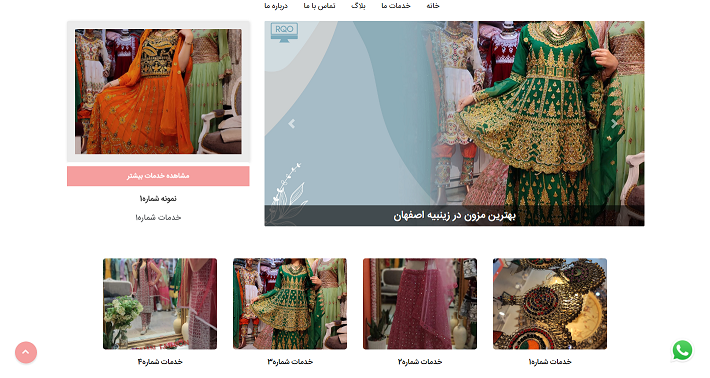Click the banner caption بهترین مزون در زینبیه اصفهان

point(454,215)
